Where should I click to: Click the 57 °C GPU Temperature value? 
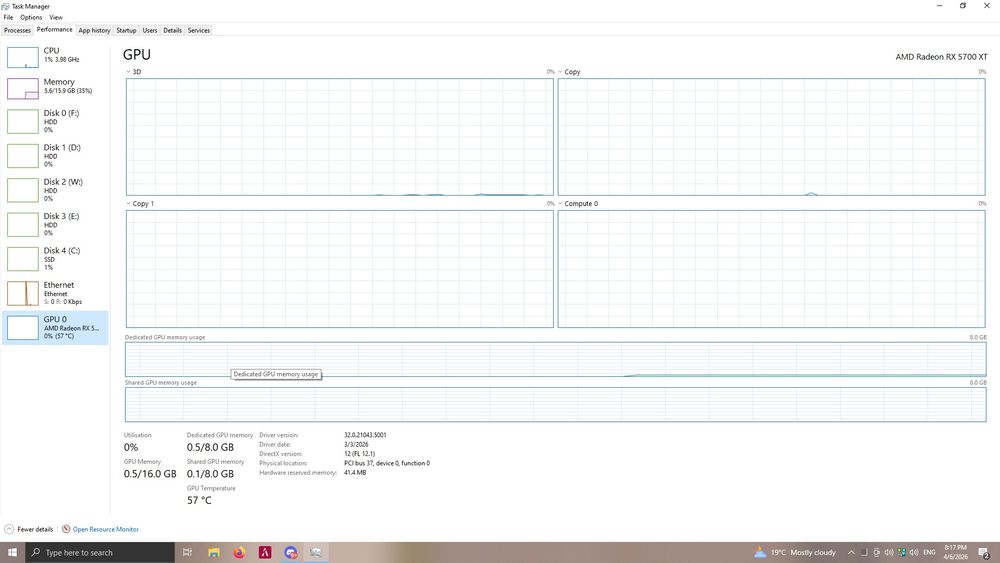pyautogui.click(x=199, y=501)
